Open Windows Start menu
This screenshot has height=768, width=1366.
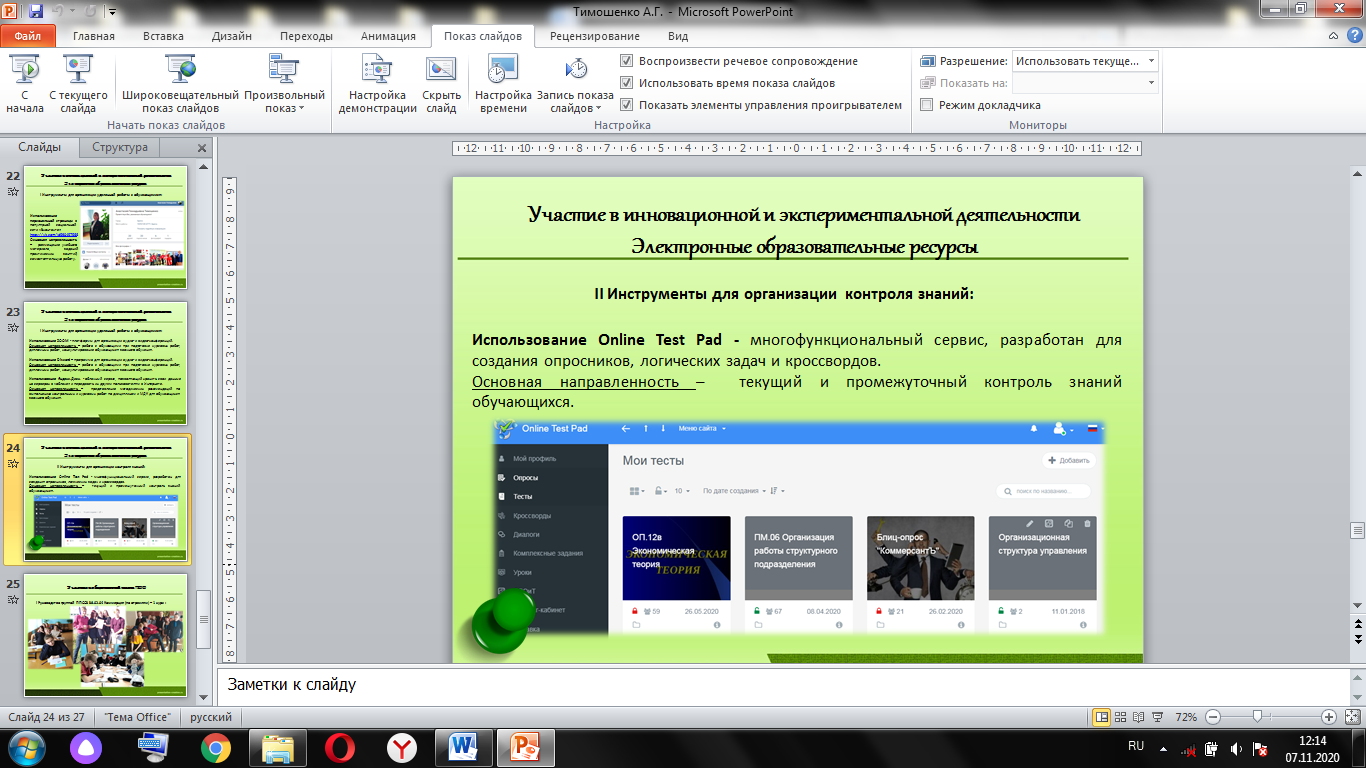point(25,747)
